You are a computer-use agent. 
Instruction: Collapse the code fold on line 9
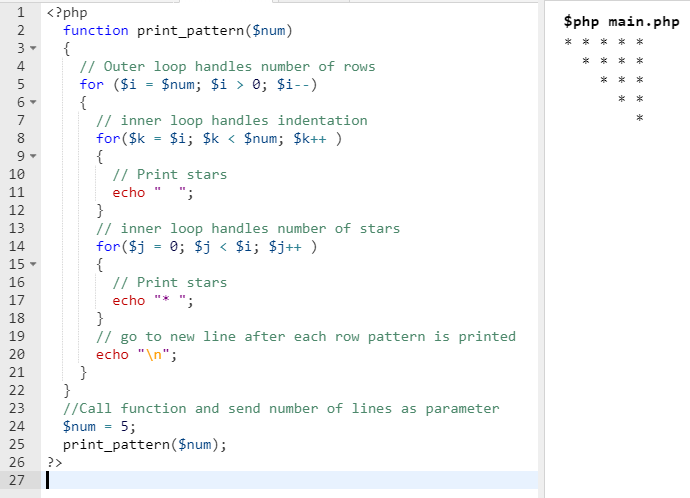coord(33,156)
